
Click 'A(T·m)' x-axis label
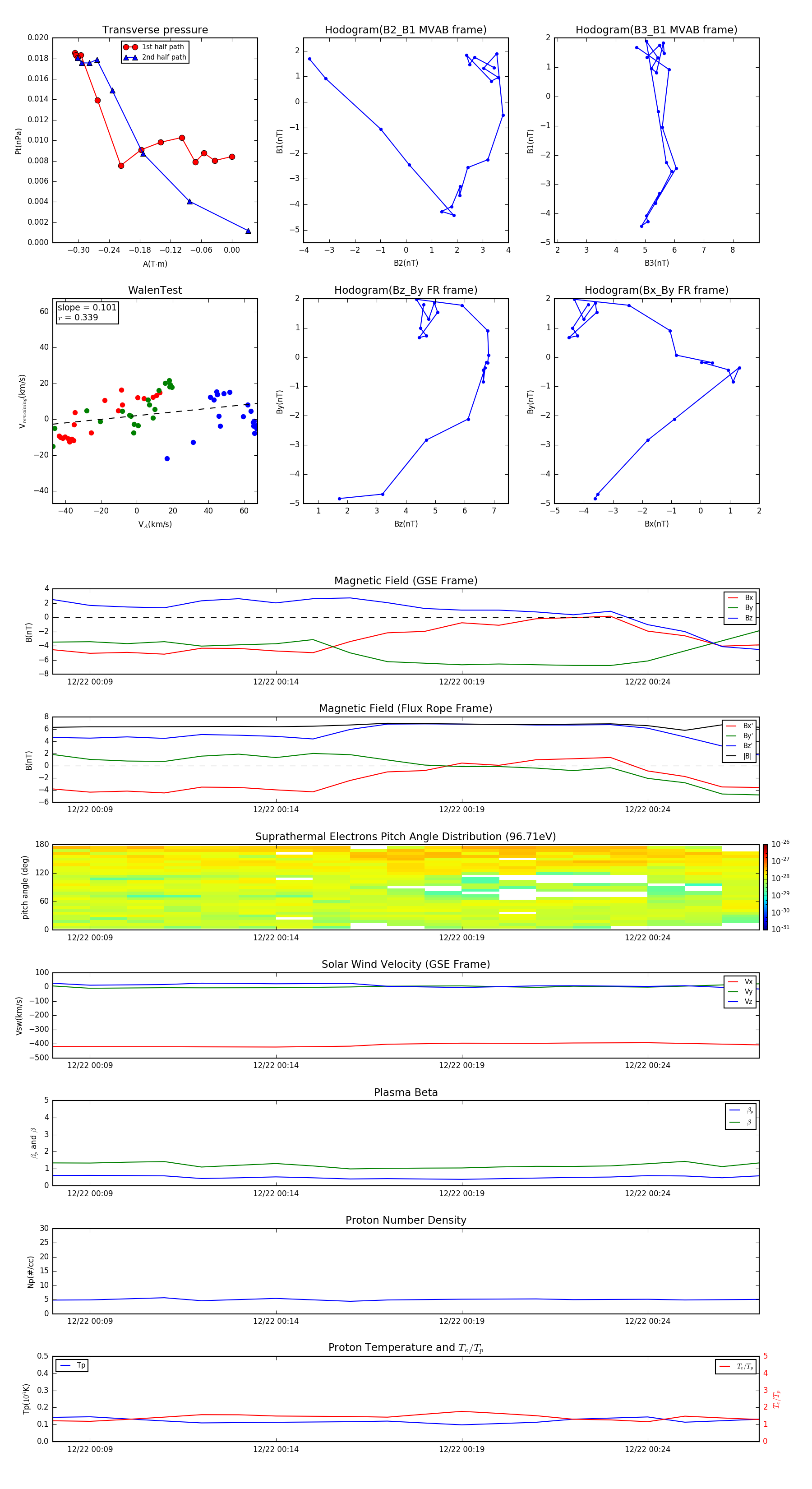(x=155, y=264)
